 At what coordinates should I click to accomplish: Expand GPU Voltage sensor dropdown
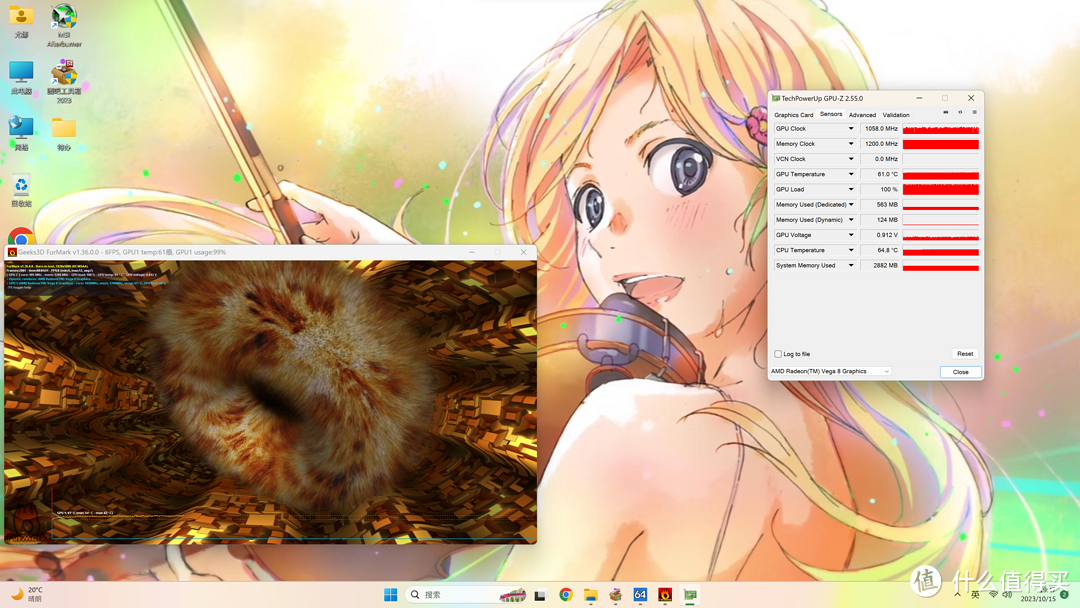tap(851, 235)
